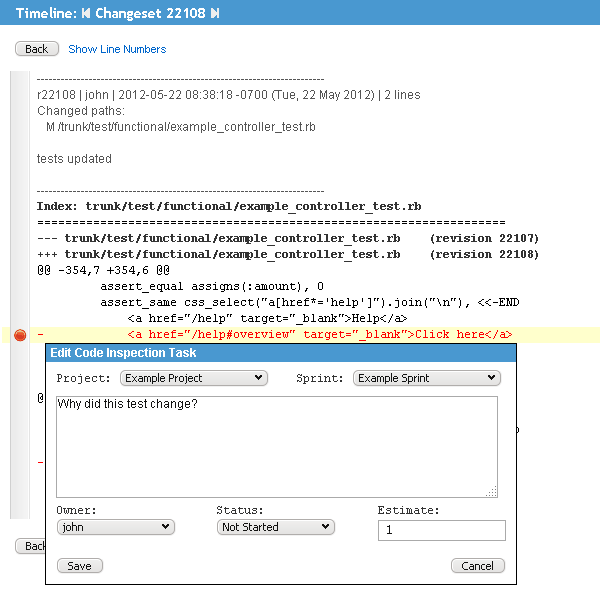
Task: Click the red inspection task marker icon
Action: click(x=20, y=335)
